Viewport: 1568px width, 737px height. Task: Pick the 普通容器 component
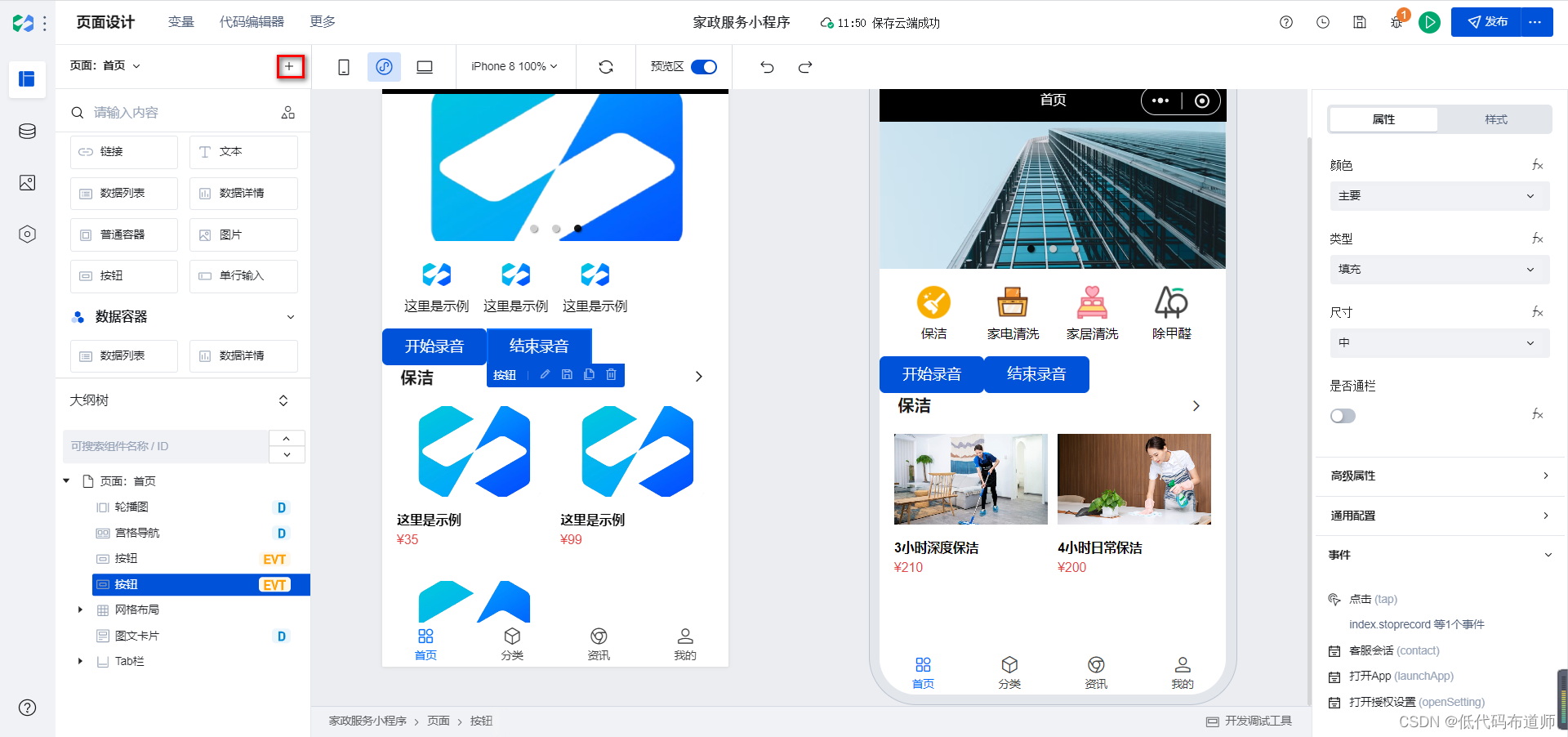(124, 234)
